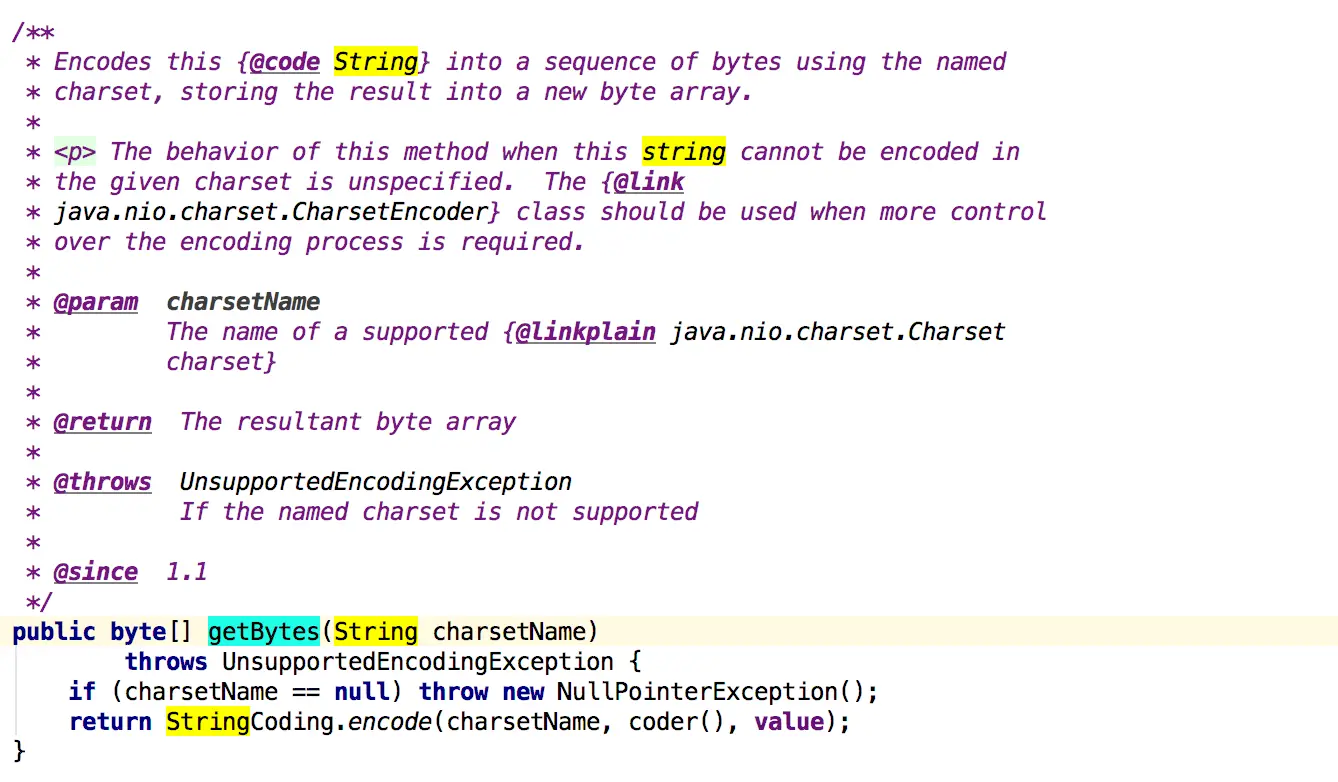Image resolution: width=1338 pixels, height=782 pixels.
Task: Click the @return Javadoc tag
Action: click(x=103, y=422)
